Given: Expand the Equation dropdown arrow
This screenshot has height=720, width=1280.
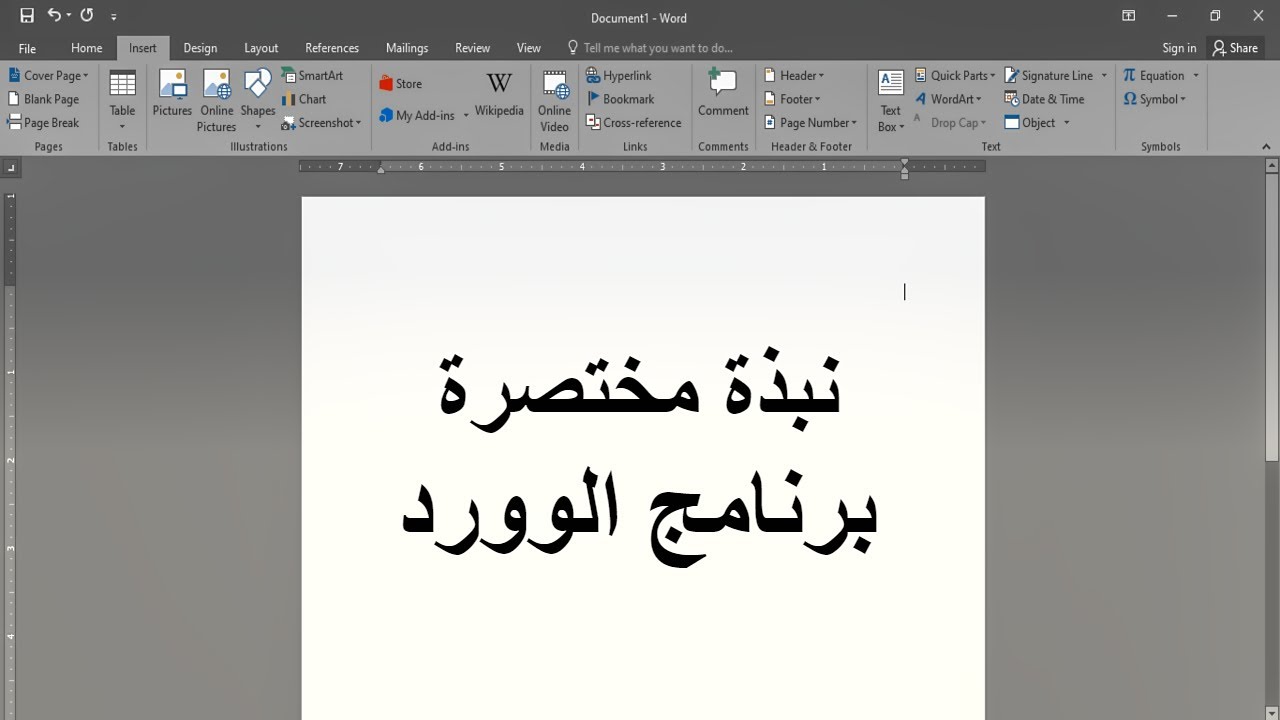Looking at the screenshot, I should (x=1196, y=75).
